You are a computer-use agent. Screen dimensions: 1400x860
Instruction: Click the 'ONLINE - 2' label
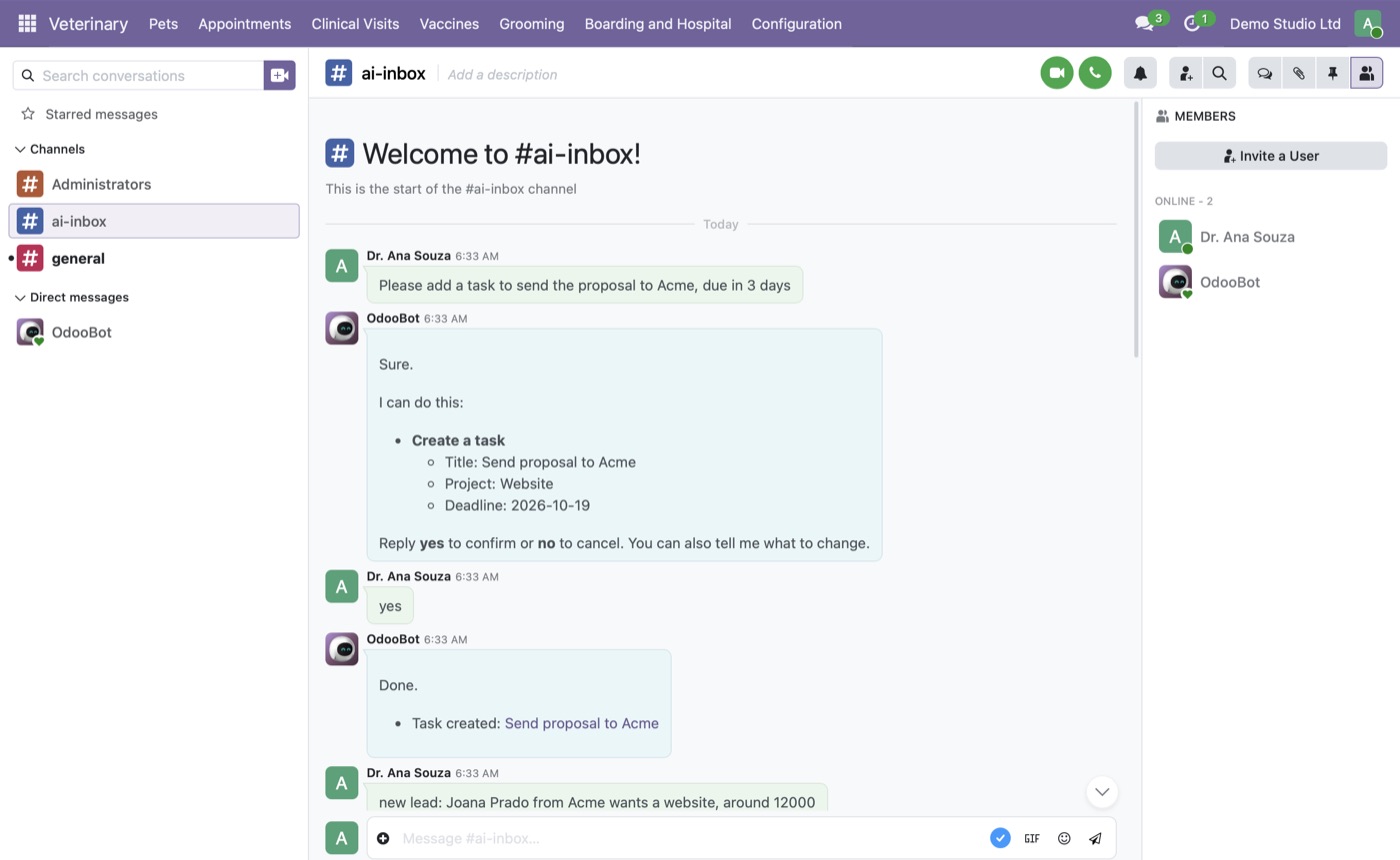click(x=1184, y=201)
